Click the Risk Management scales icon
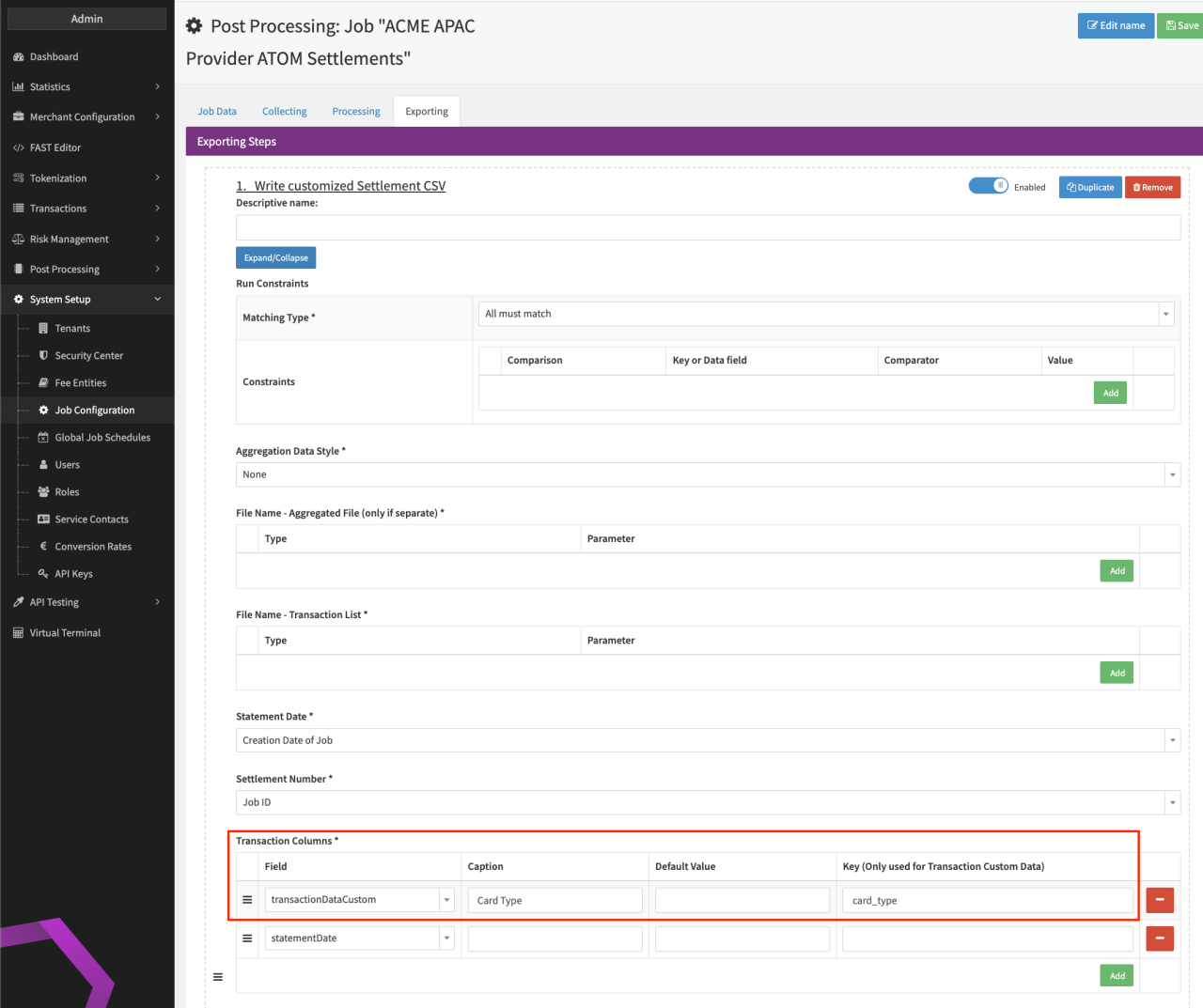The height and width of the screenshot is (1008, 1203). point(19,240)
